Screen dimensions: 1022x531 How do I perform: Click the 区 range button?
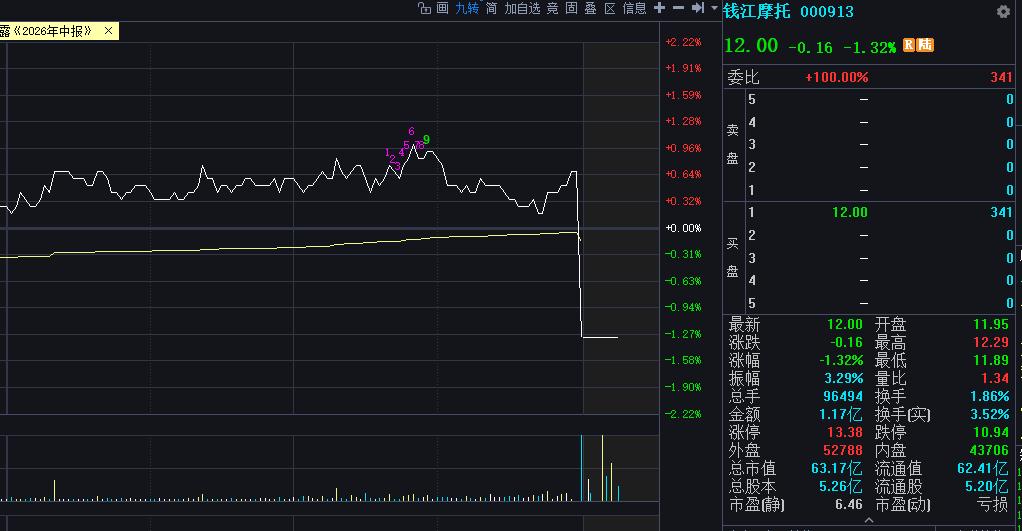(x=610, y=8)
